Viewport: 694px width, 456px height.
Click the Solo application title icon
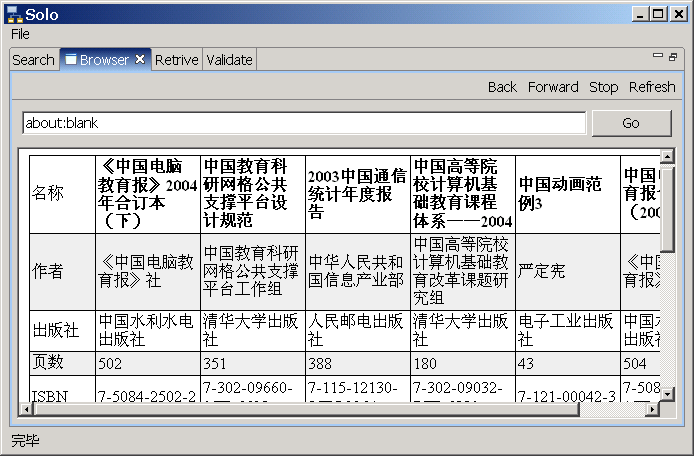pyautogui.click(x=15, y=15)
